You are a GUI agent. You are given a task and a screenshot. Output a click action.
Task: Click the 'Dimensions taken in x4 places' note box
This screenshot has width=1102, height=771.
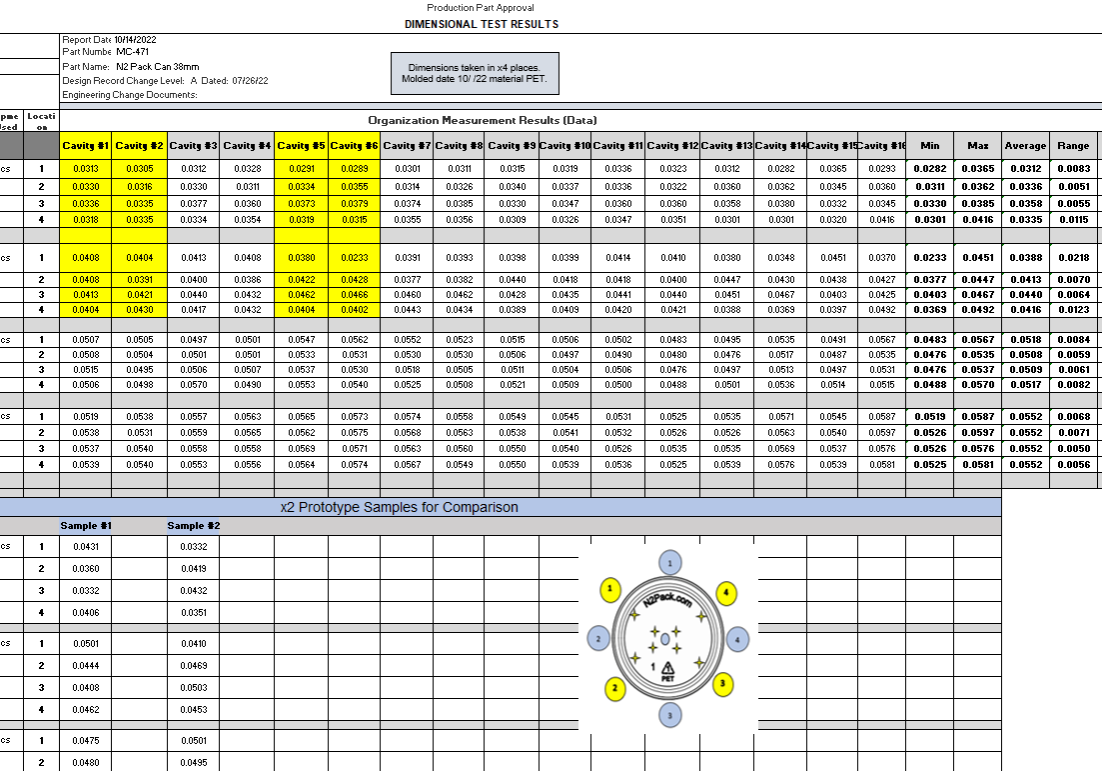pyautogui.click(x=475, y=73)
